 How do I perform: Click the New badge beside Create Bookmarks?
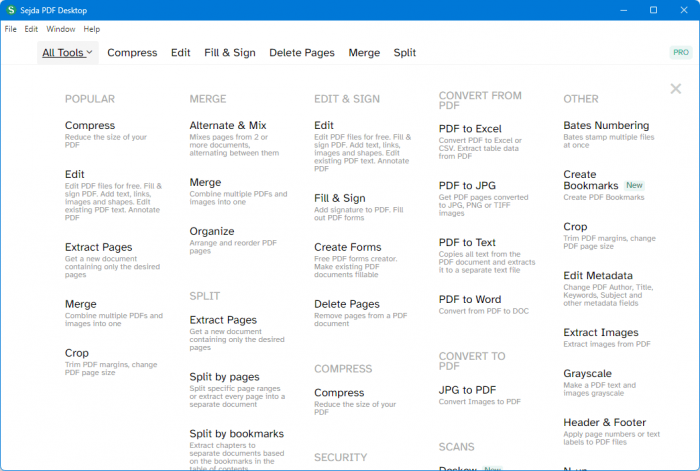(634, 185)
